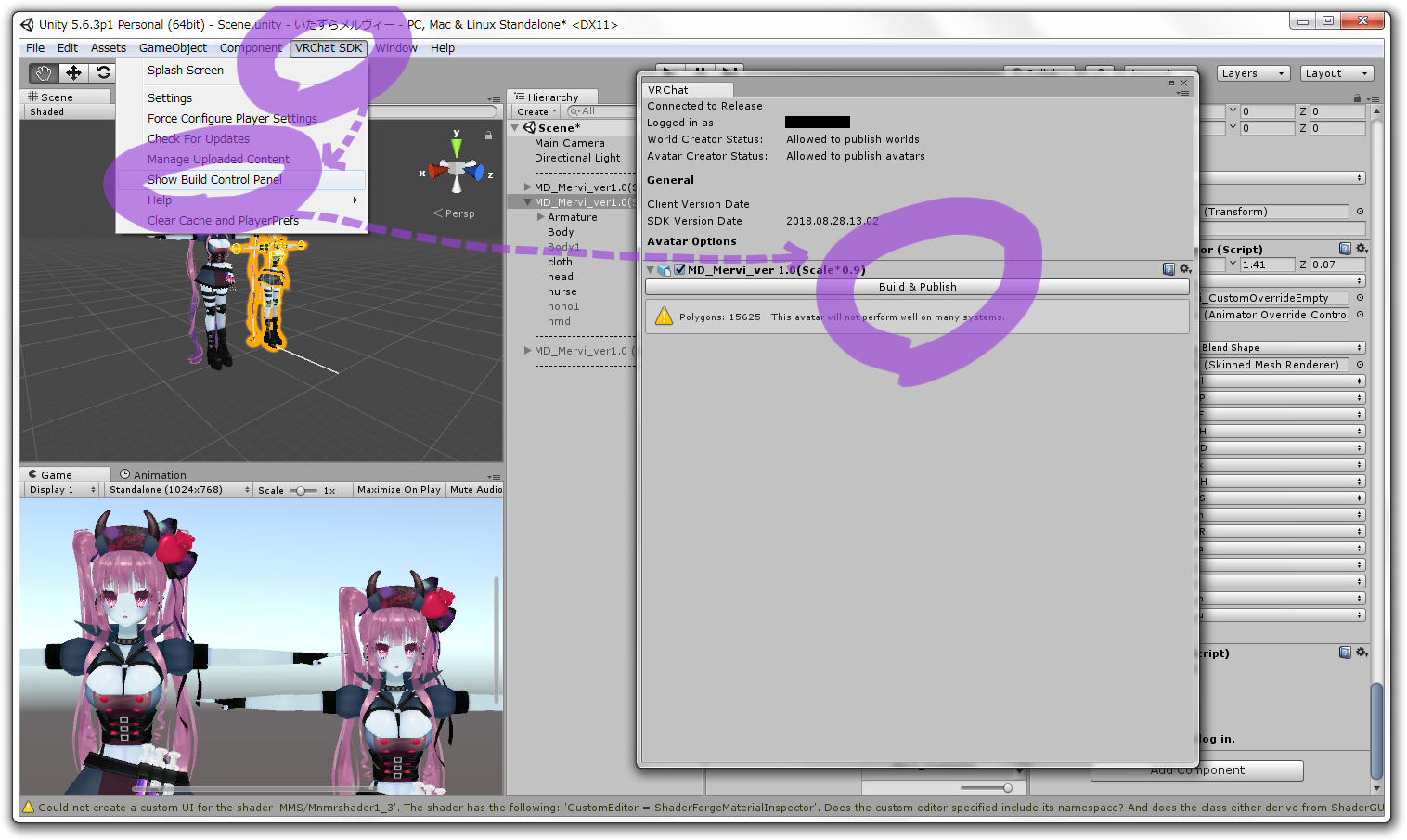Open the script component gear settings

coord(1362,249)
